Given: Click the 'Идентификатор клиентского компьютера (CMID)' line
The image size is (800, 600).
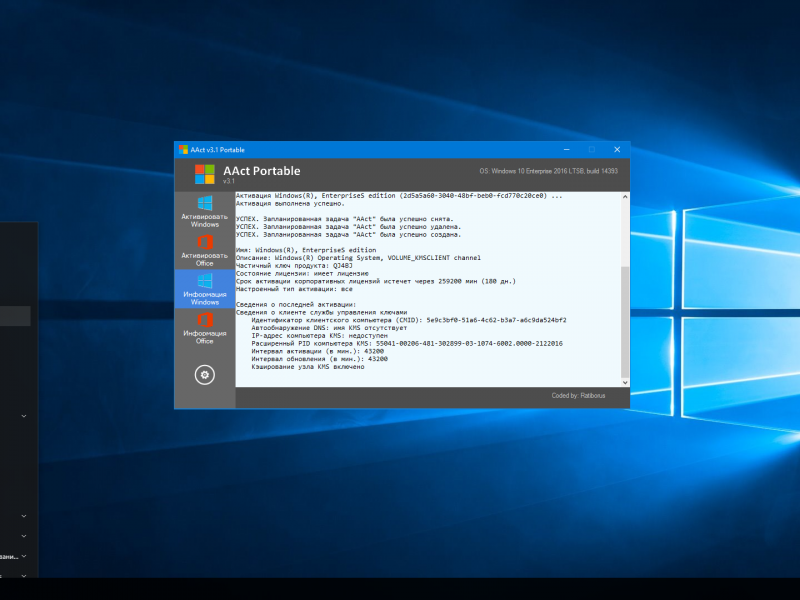Looking at the screenshot, I should 409,320.
